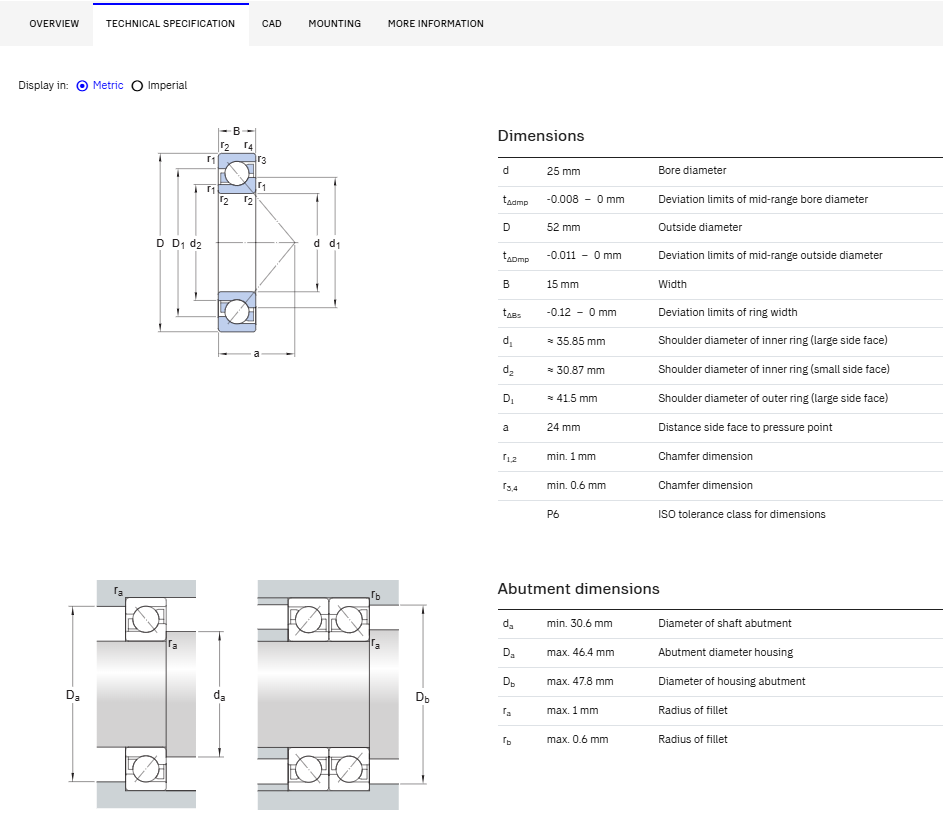Click the single bearing abutment diagram showing Da

(x=146, y=695)
